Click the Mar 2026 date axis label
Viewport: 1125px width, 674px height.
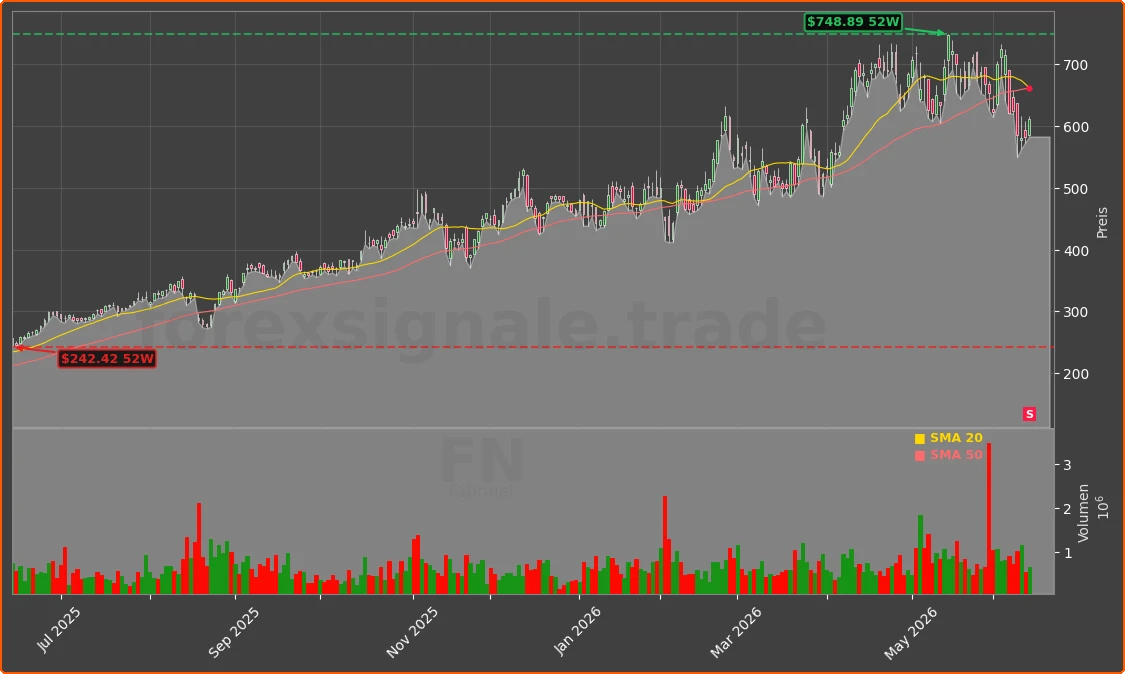735,632
